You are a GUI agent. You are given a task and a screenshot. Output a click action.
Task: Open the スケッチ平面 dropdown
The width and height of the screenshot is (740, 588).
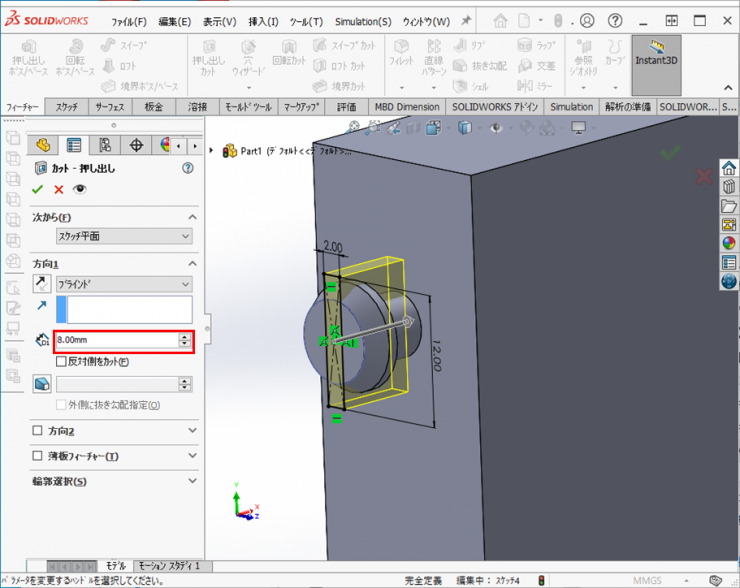click(124, 236)
